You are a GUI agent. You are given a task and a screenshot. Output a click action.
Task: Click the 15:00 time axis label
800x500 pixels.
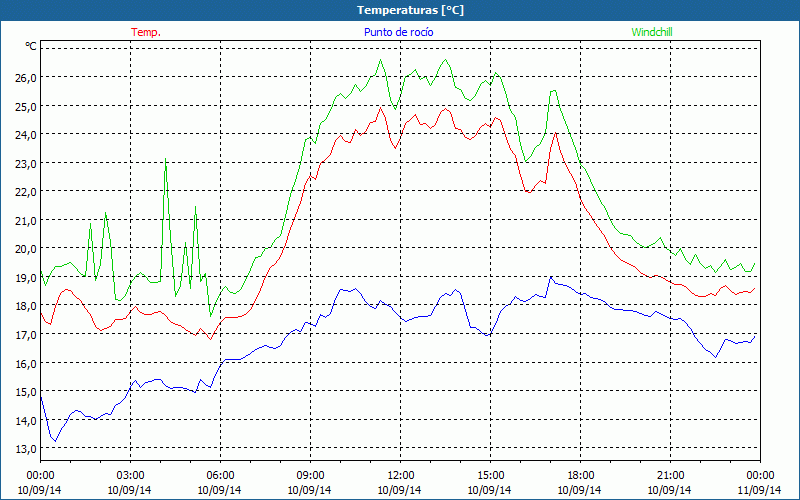(x=490, y=476)
